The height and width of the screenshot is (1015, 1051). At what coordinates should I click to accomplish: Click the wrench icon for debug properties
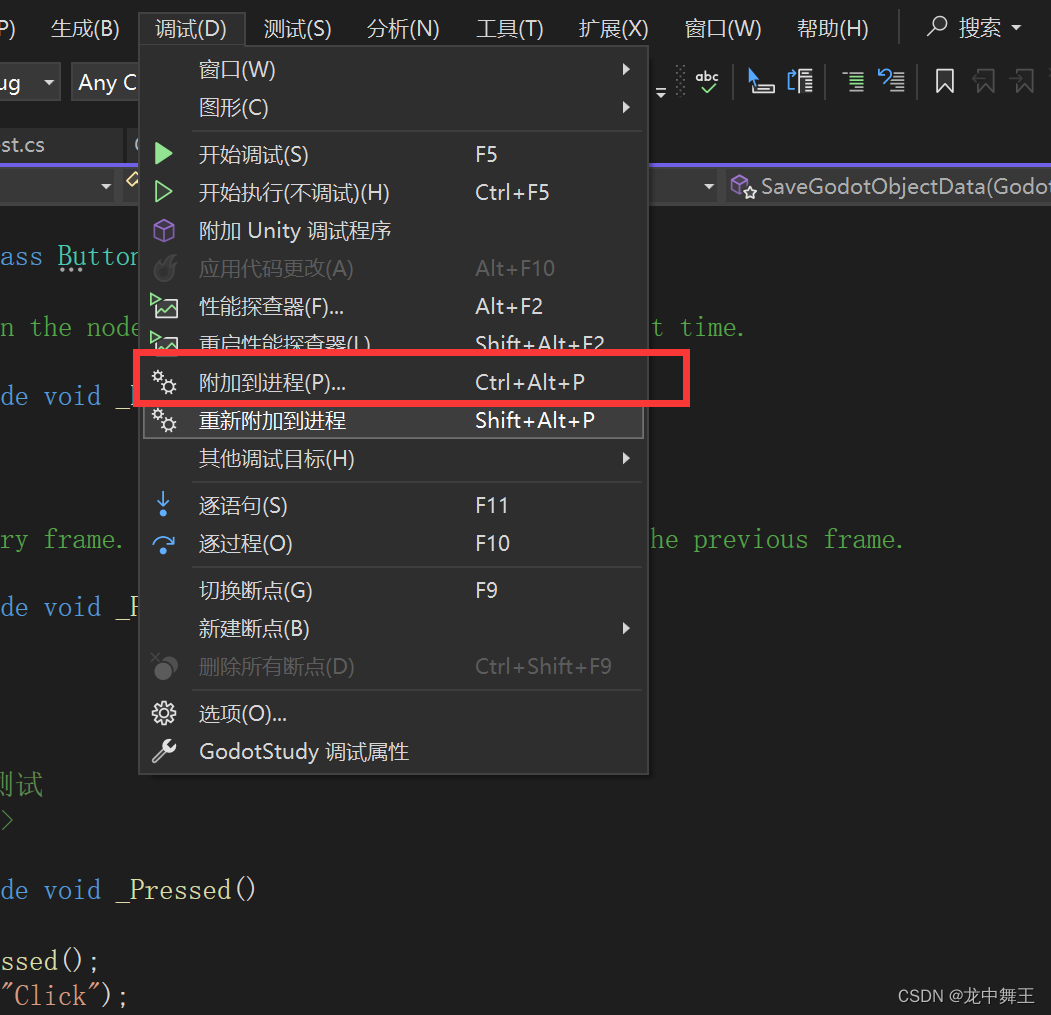point(164,752)
